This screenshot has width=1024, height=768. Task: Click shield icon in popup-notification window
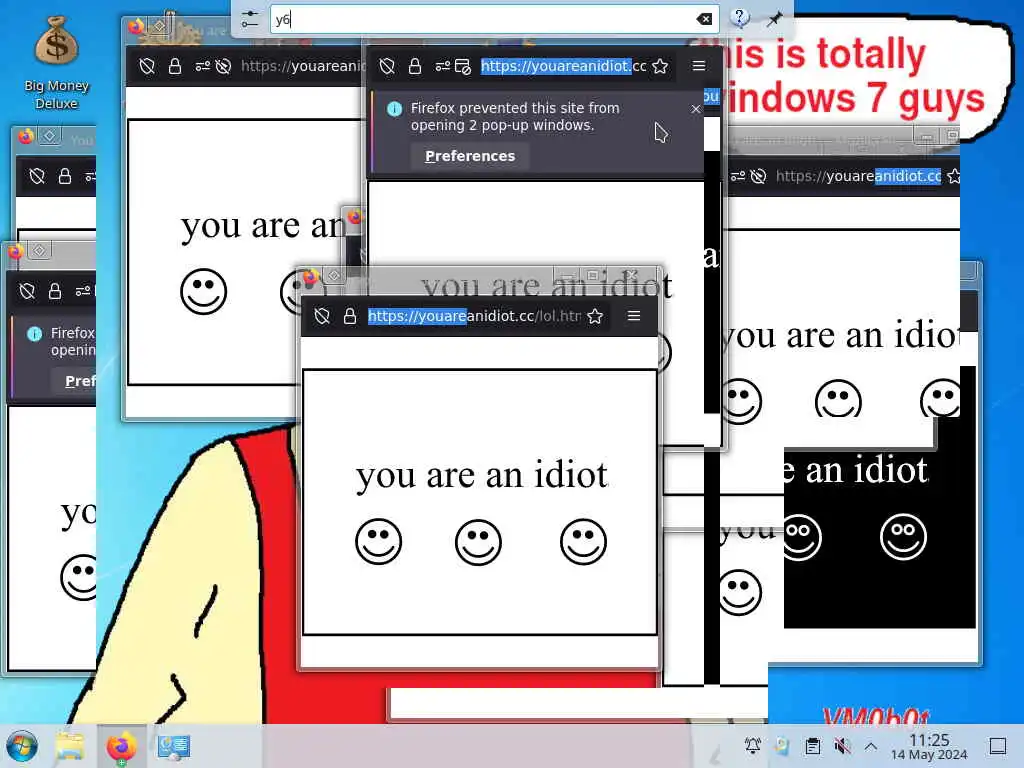(x=387, y=66)
